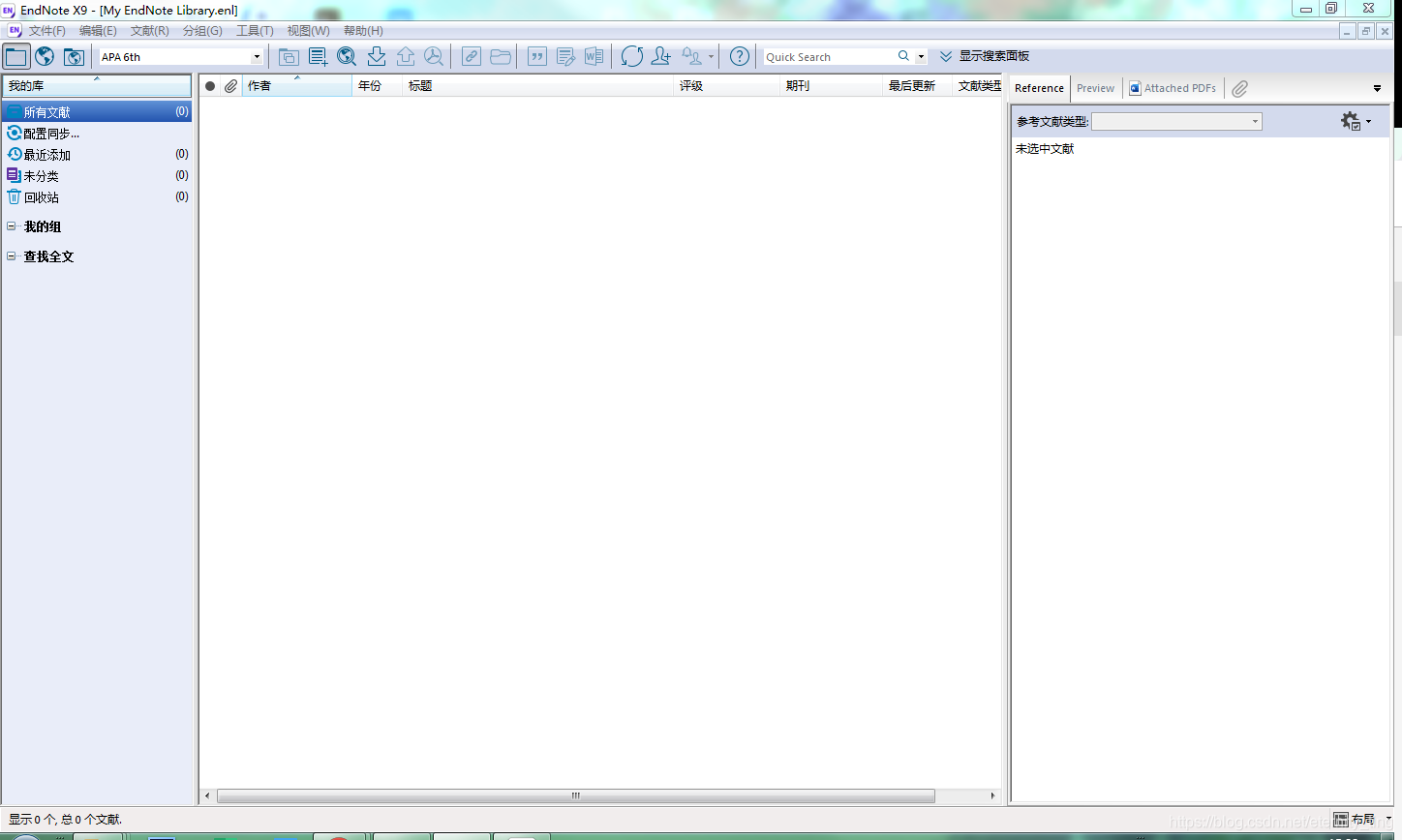1402x840 pixels.
Task: Click the Share Library person-plus icon
Action: coord(661,56)
